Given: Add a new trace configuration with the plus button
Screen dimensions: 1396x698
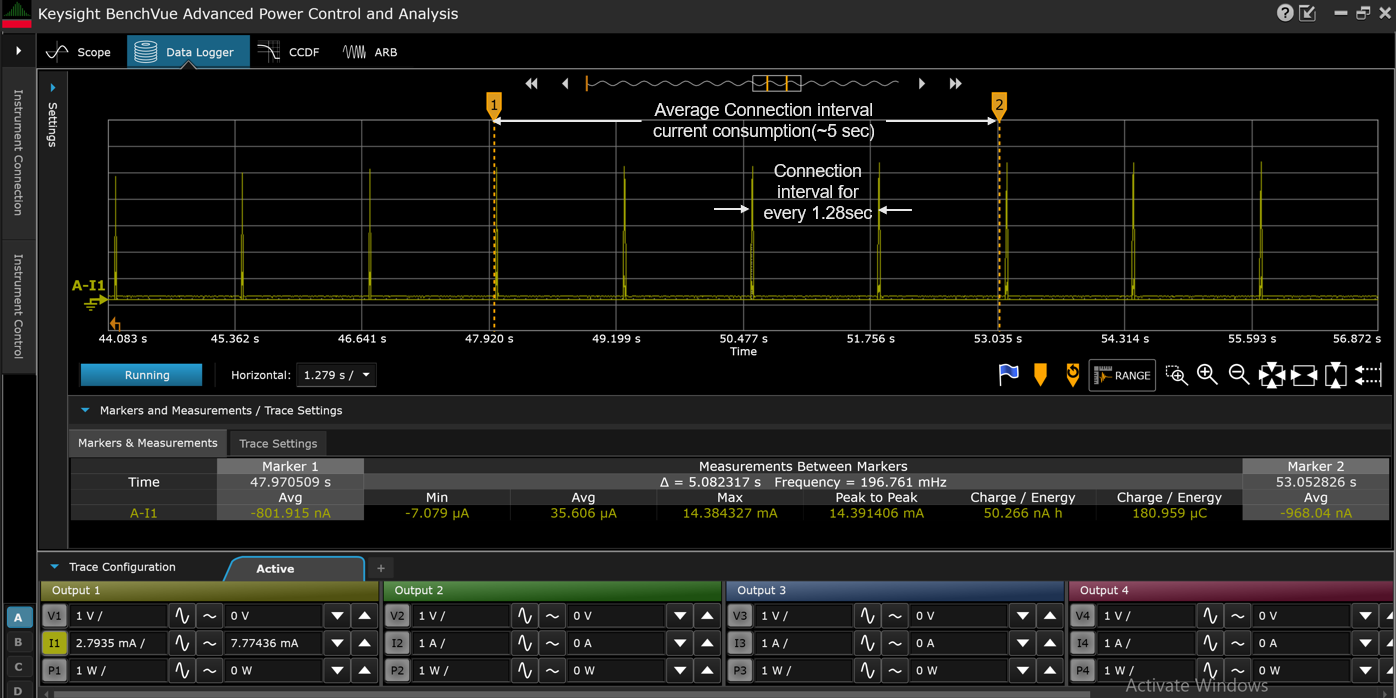Looking at the screenshot, I should 380,567.
